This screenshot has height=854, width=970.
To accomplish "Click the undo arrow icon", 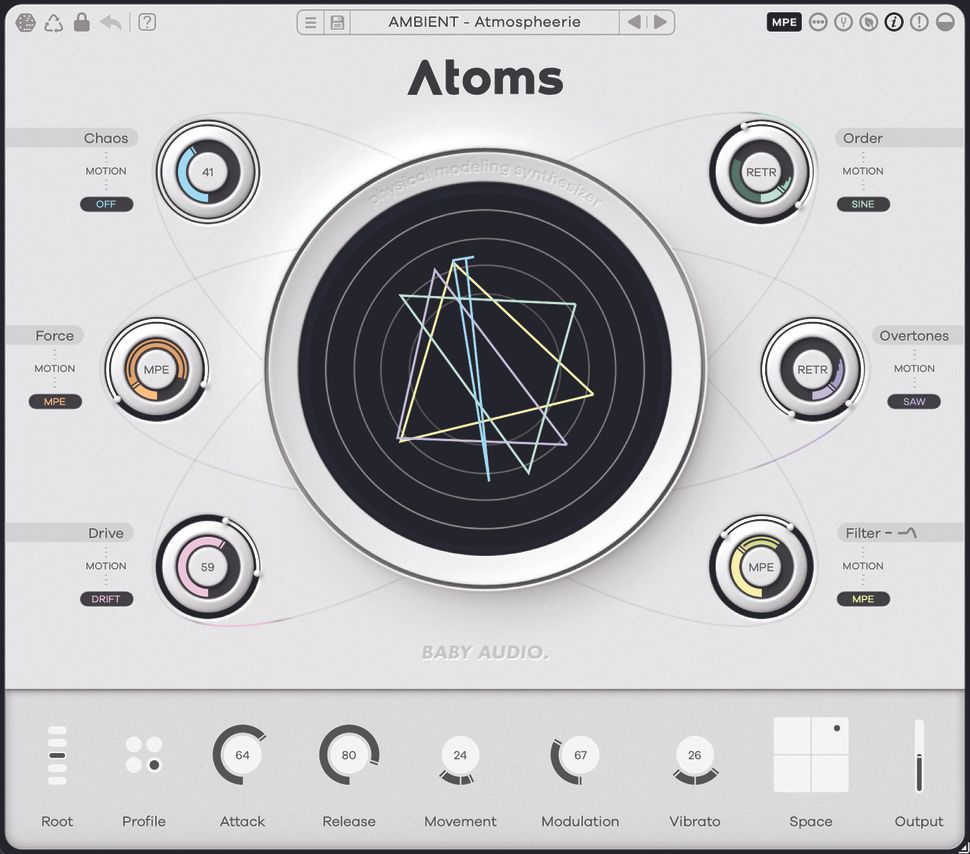I will tap(111, 22).
